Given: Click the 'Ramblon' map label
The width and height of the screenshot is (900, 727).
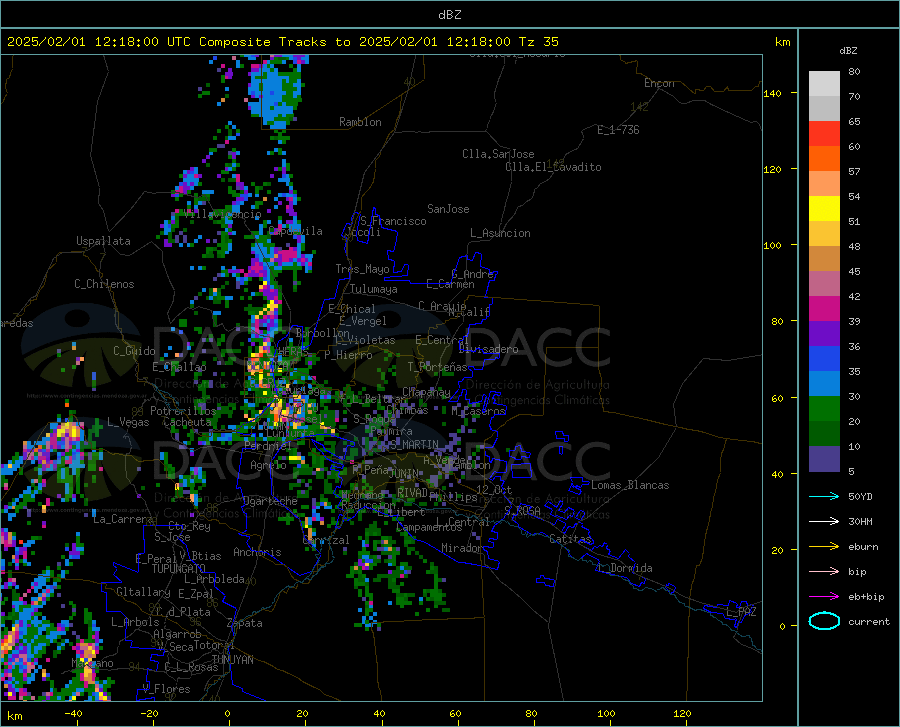Looking at the screenshot, I should point(360,122).
